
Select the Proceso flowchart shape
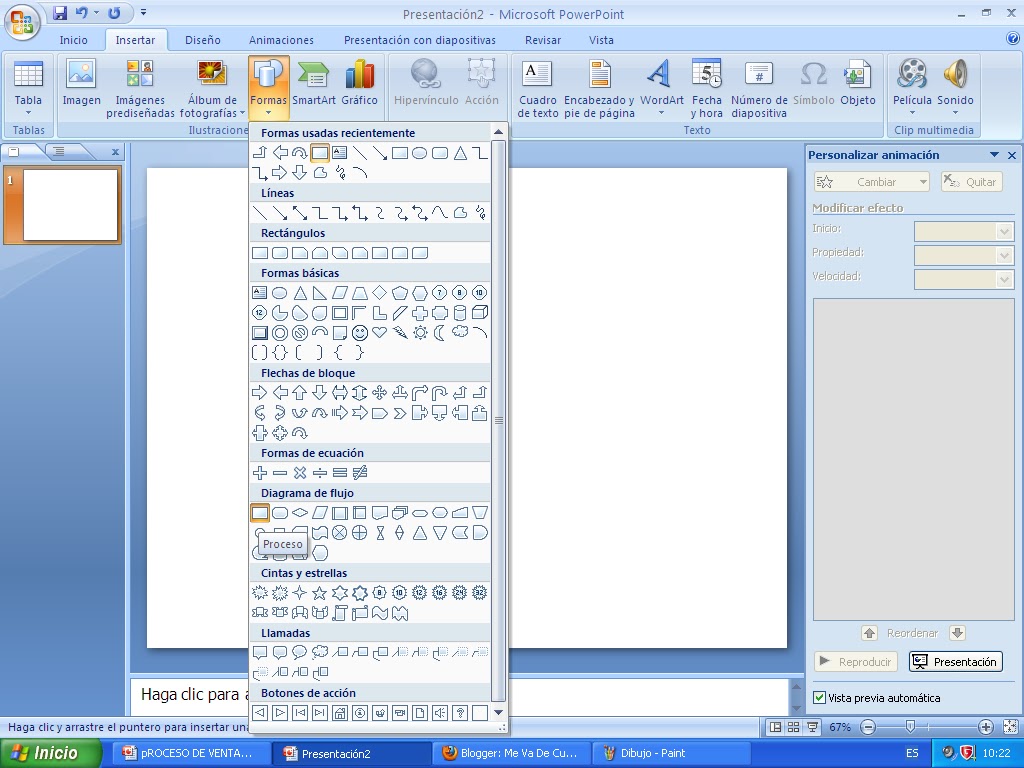point(260,513)
